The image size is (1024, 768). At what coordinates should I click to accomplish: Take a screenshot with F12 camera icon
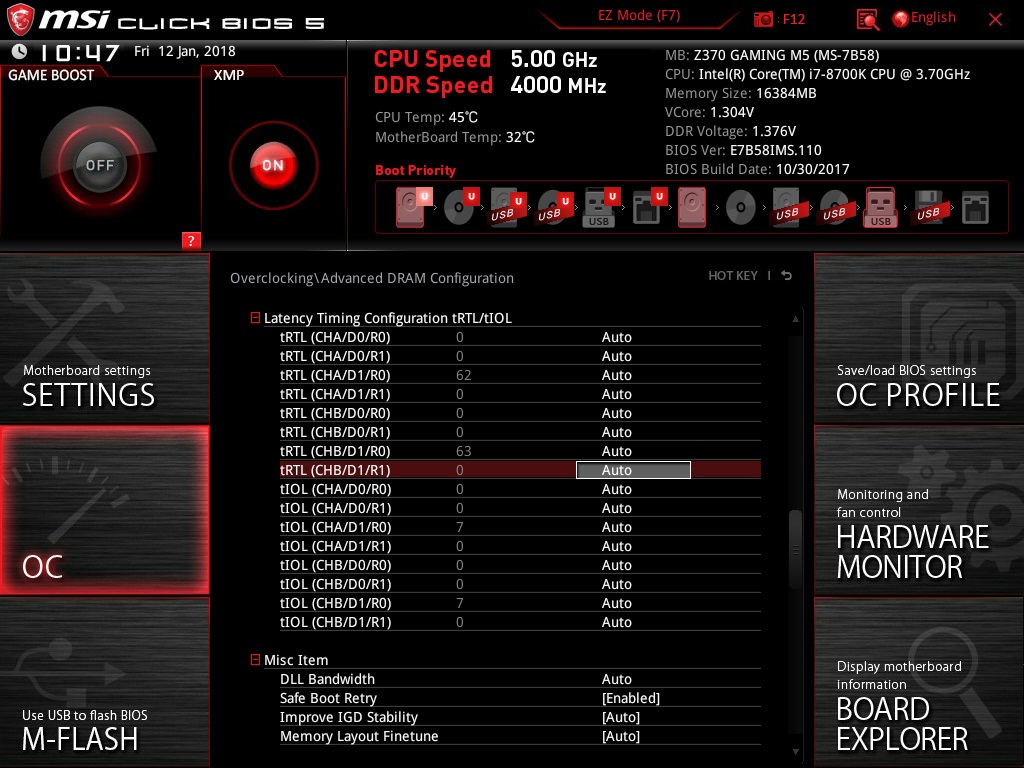[763, 19]
